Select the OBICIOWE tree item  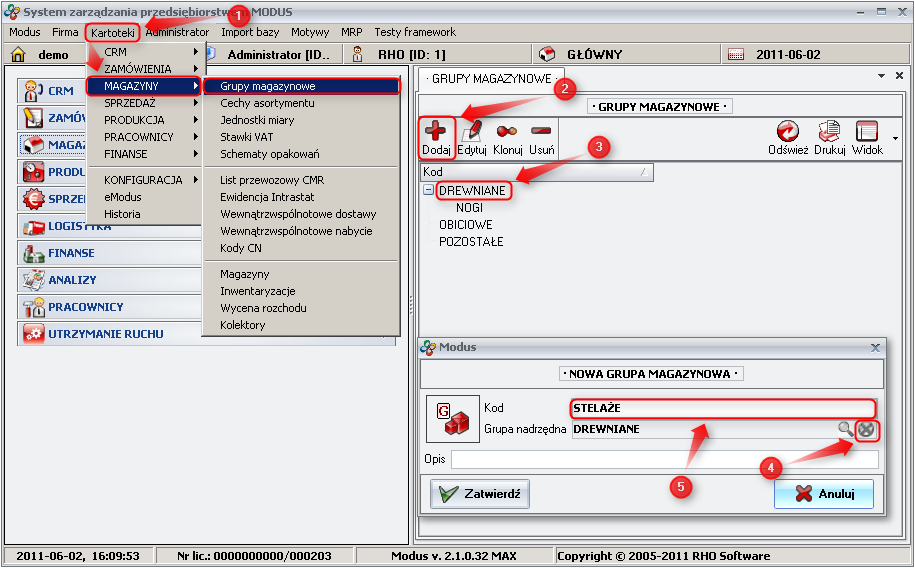click(466, 224)
